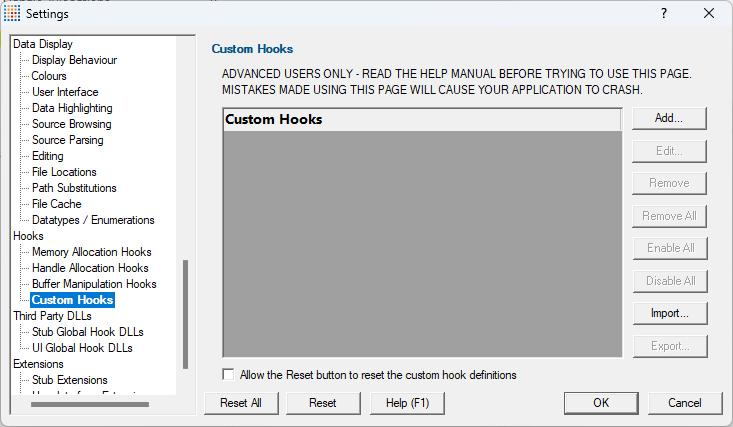Confirm settings with OK button
Screen dimensions: 733x427
(x=601, y=403)
